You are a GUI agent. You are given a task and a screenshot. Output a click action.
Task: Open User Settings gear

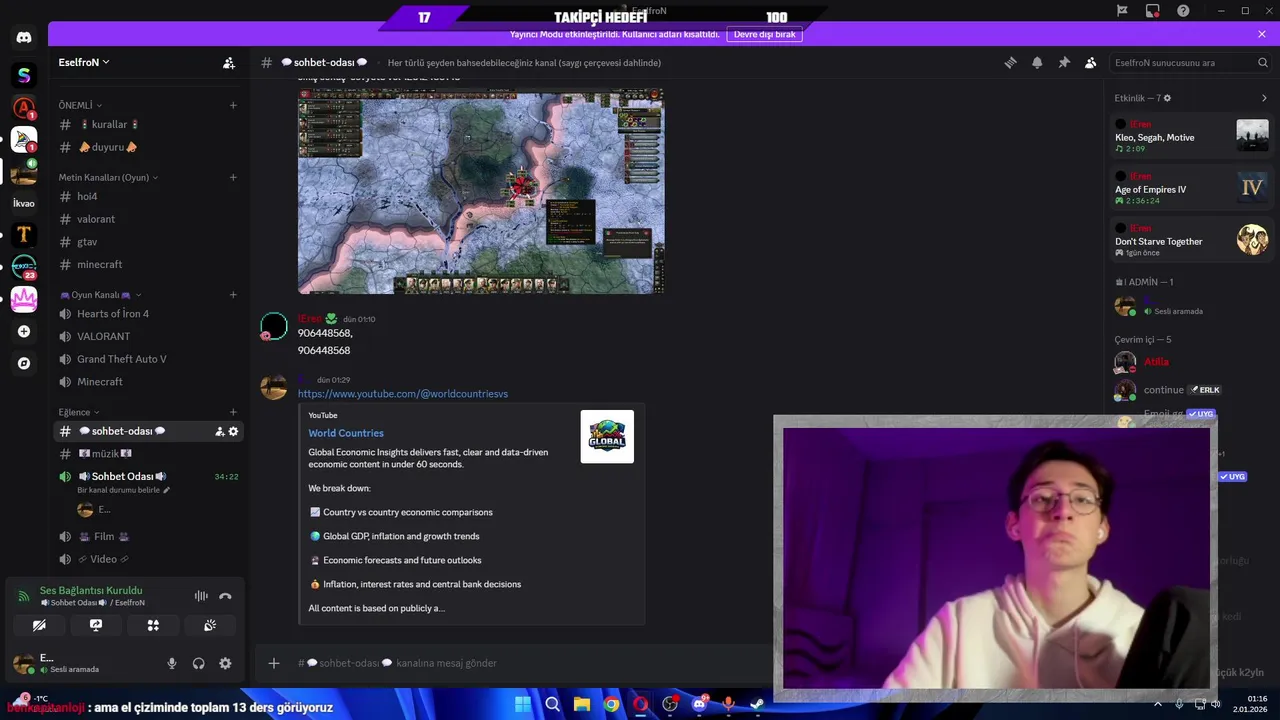click(x=225, y=663)
